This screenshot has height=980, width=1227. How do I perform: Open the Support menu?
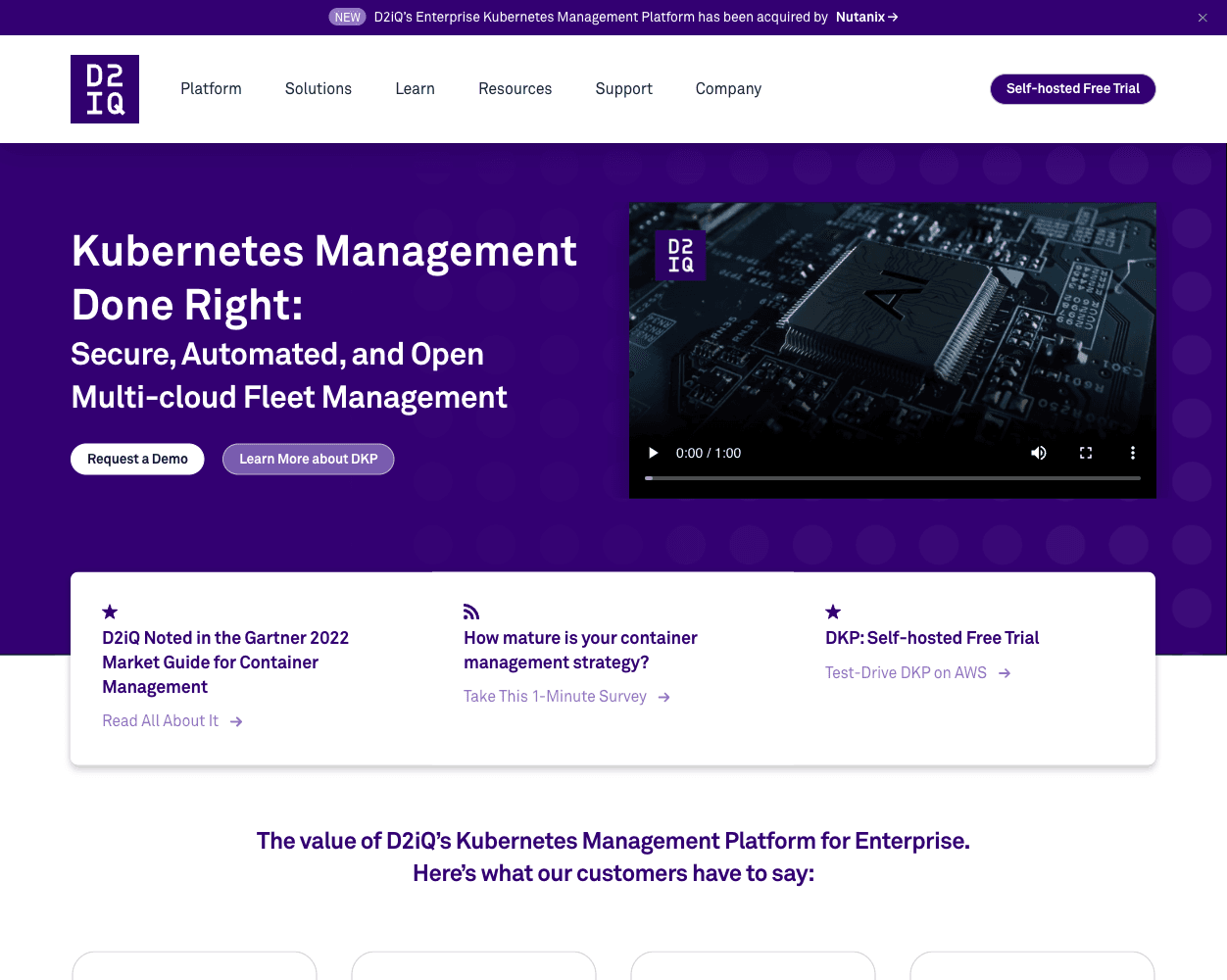pyautogui.click(x=623, y=89)
